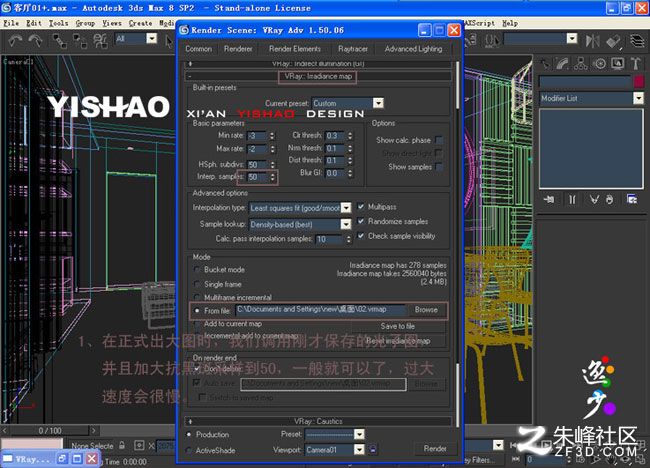The width and height of the screenshot is (650, 468).
Task: Toggle Check sample visibility checkbox
Action: pyautogui.click(x=361, y=235)
